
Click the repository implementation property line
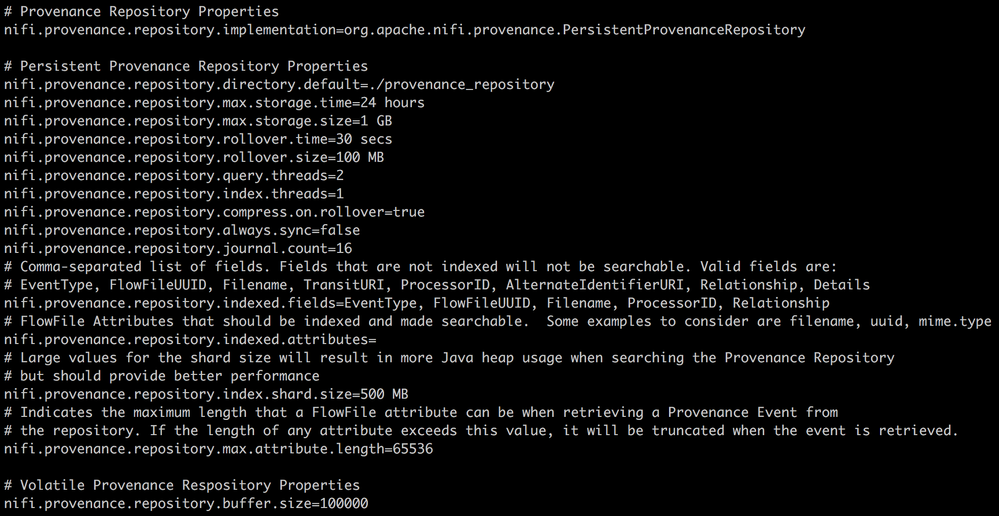click(404, 30)
